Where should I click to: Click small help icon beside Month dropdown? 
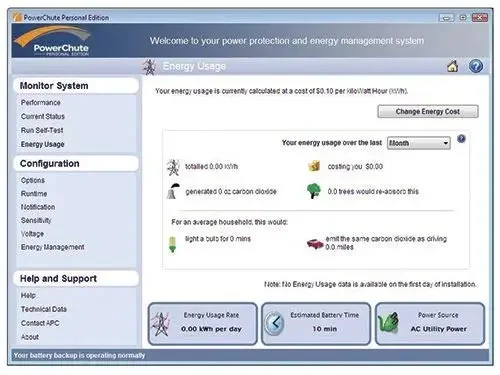click(461, 139)
